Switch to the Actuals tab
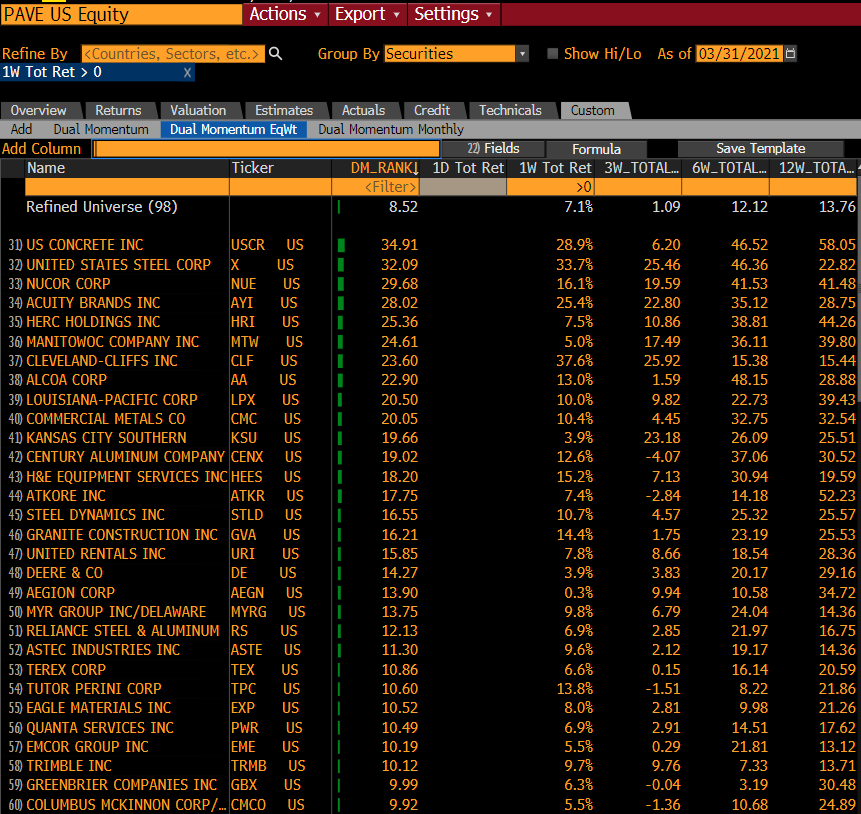 [x=364, y=110]
